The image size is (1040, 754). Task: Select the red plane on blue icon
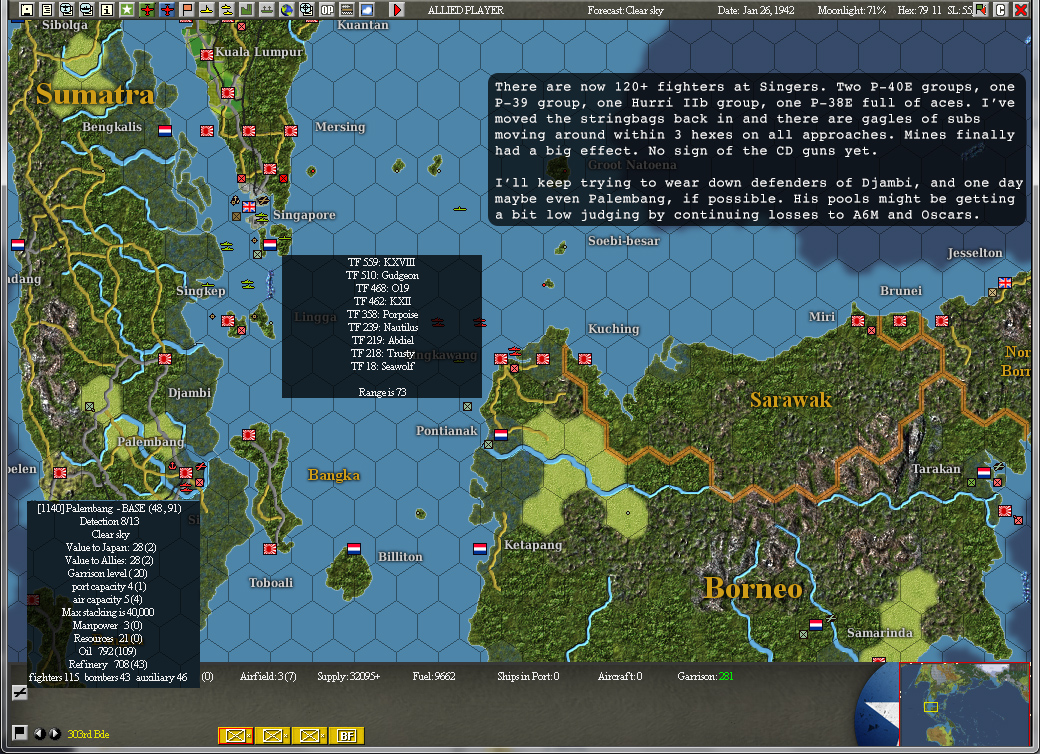point(166,9)
